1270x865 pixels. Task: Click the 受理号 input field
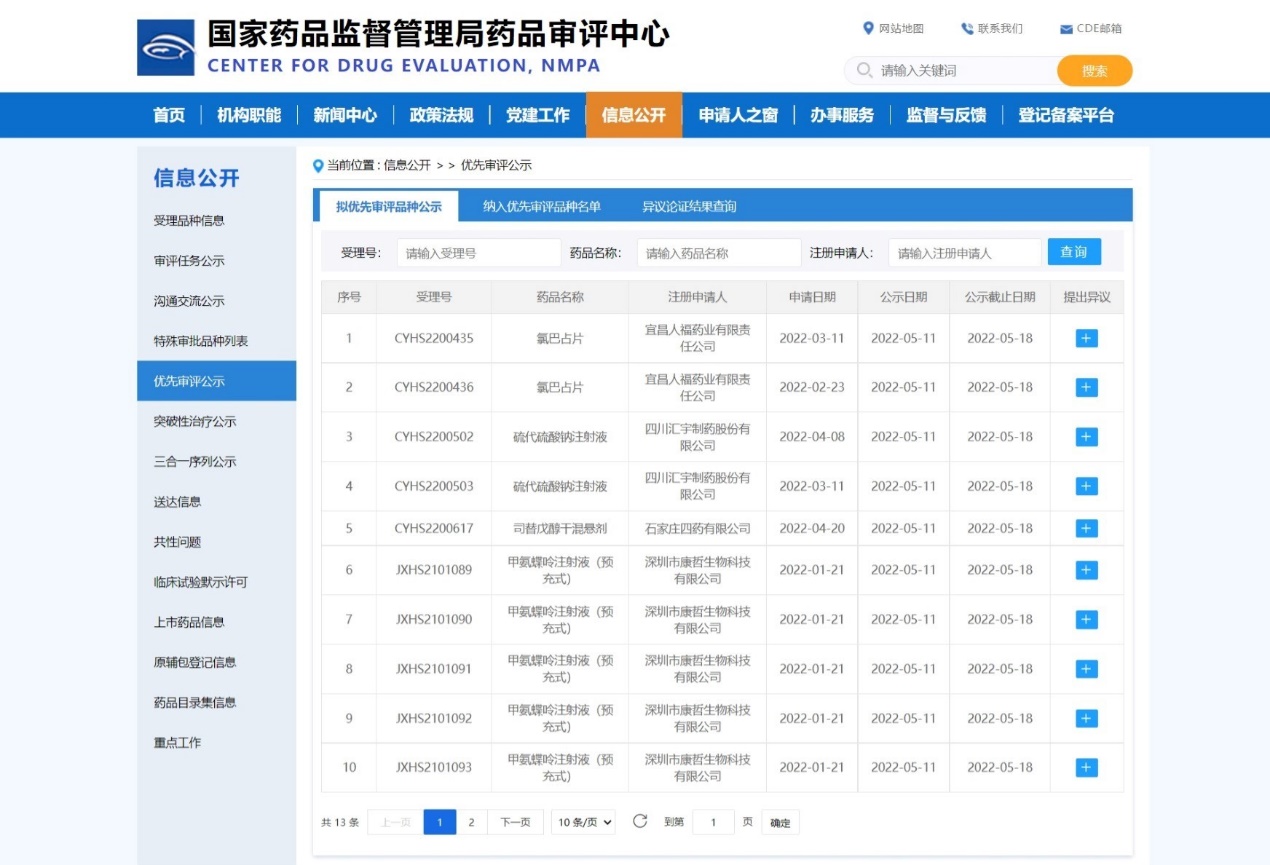(479, 253)
